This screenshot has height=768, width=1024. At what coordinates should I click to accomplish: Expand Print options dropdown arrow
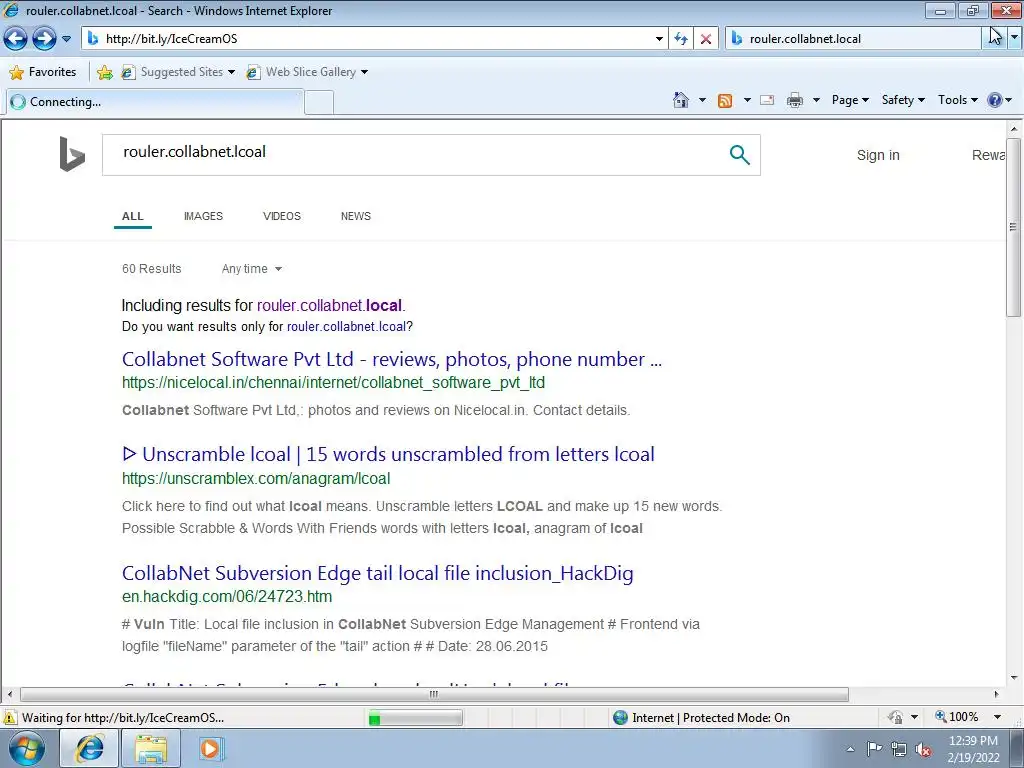[816, 100]
